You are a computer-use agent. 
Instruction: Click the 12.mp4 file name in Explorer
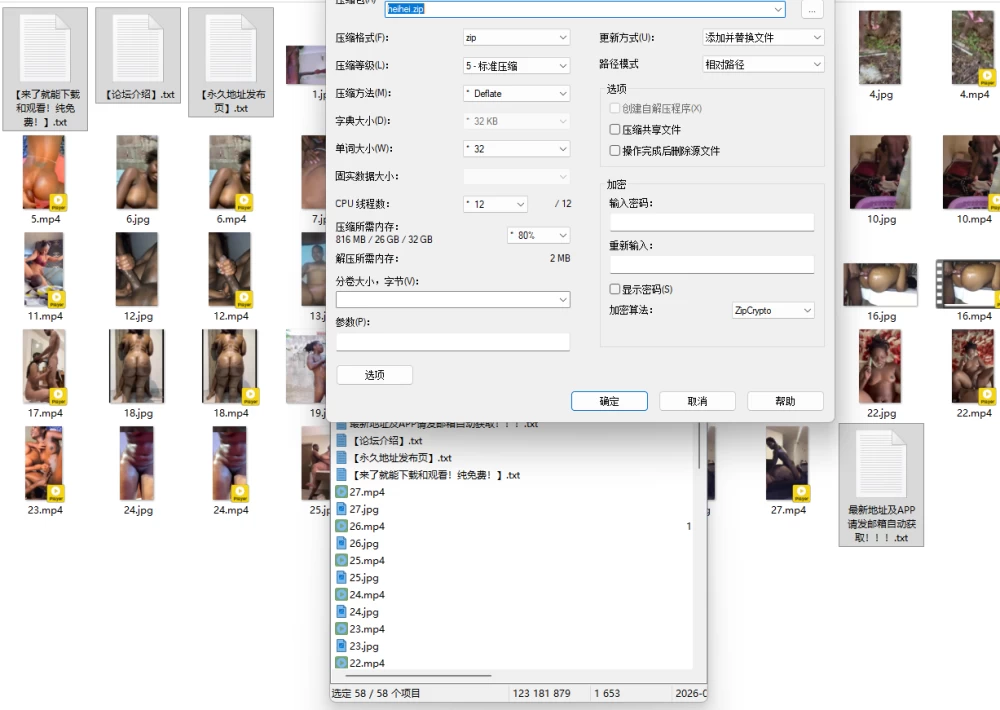click(231, 316)
